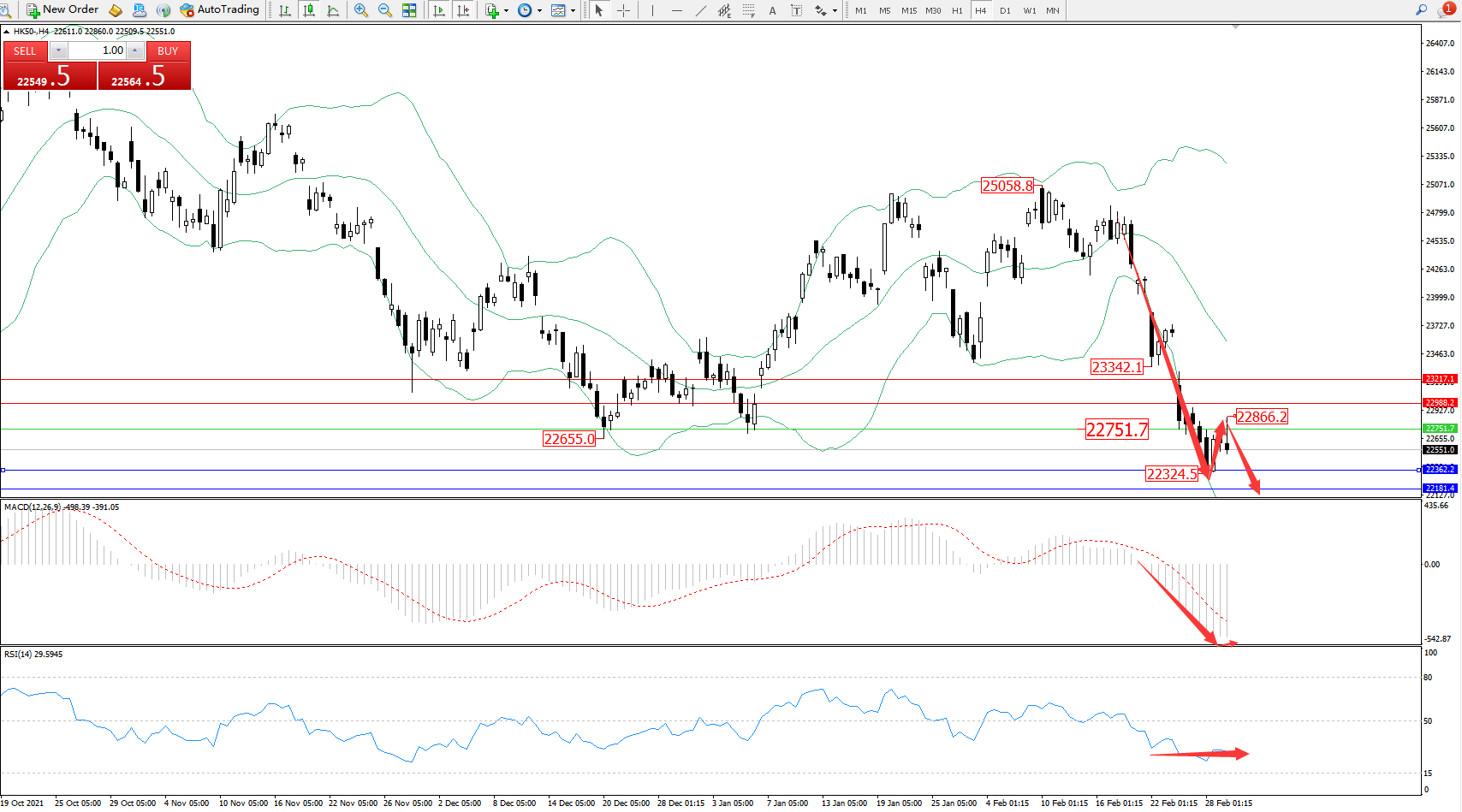The height and width of the screenshot is (812, 1462).
Task: Toggle the Chart Shift button
Action: point(463,10)
